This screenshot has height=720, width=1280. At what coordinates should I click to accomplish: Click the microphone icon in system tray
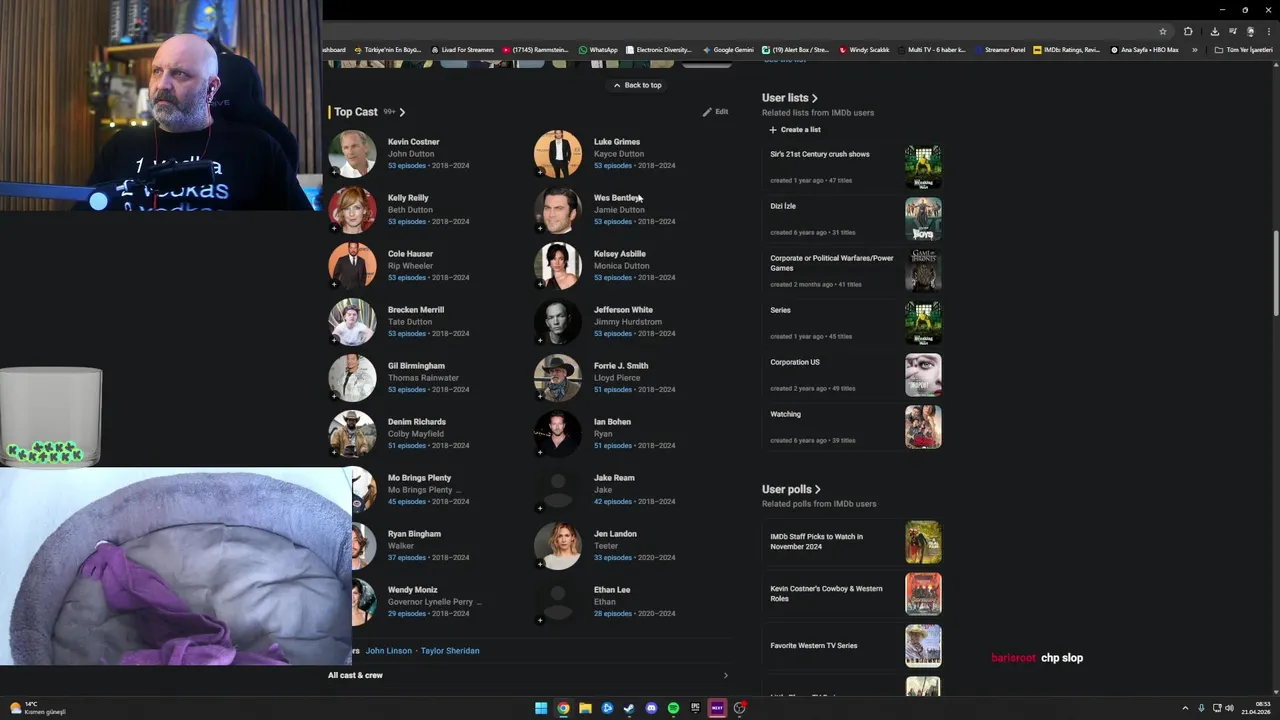click(1201, 708)
